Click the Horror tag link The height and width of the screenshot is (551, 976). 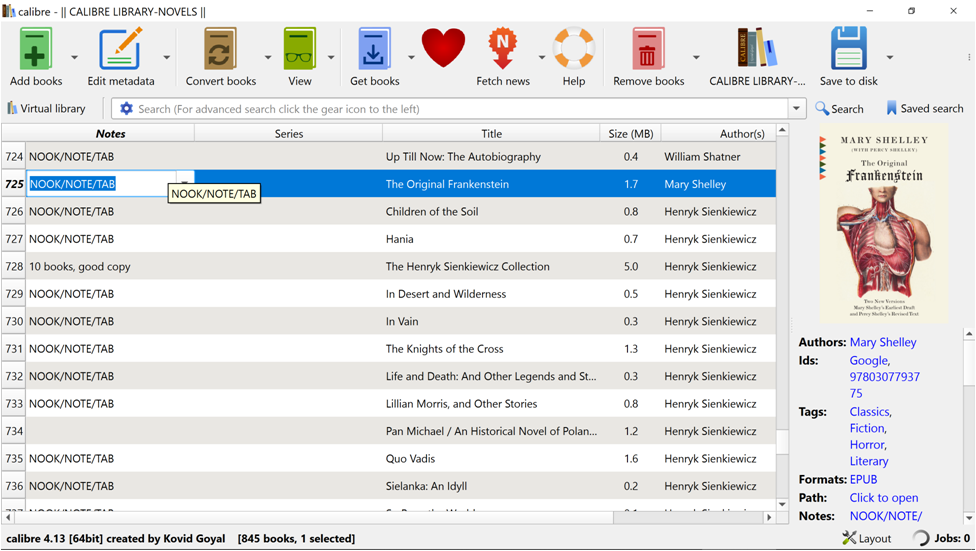click(867, 445)
